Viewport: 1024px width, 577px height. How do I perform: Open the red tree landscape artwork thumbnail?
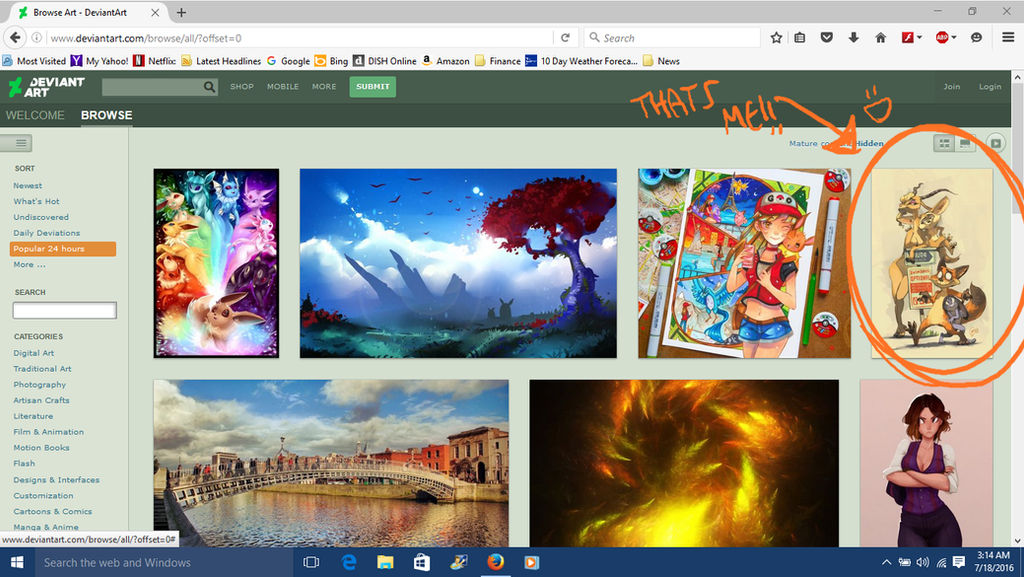point(458,263)
